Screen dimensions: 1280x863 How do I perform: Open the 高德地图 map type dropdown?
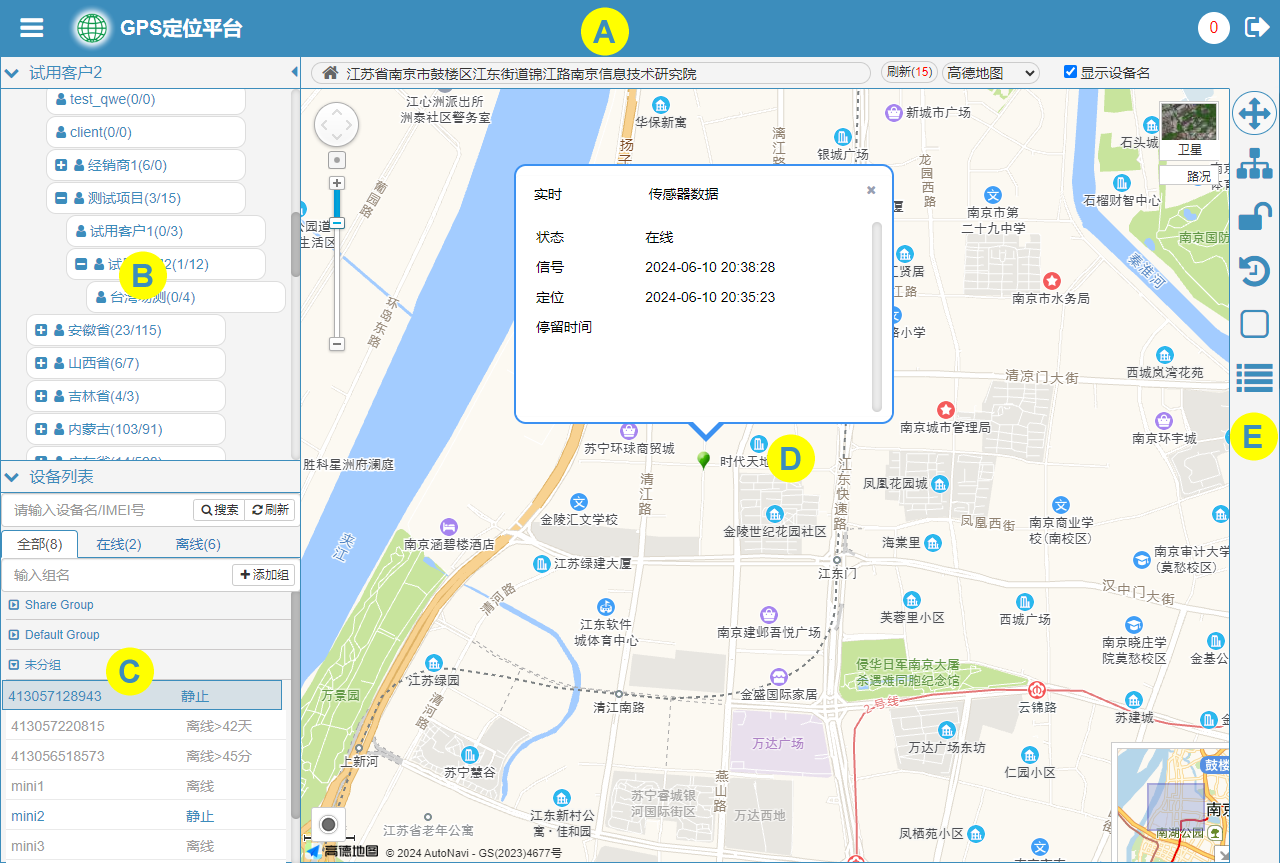pos(990,73)
